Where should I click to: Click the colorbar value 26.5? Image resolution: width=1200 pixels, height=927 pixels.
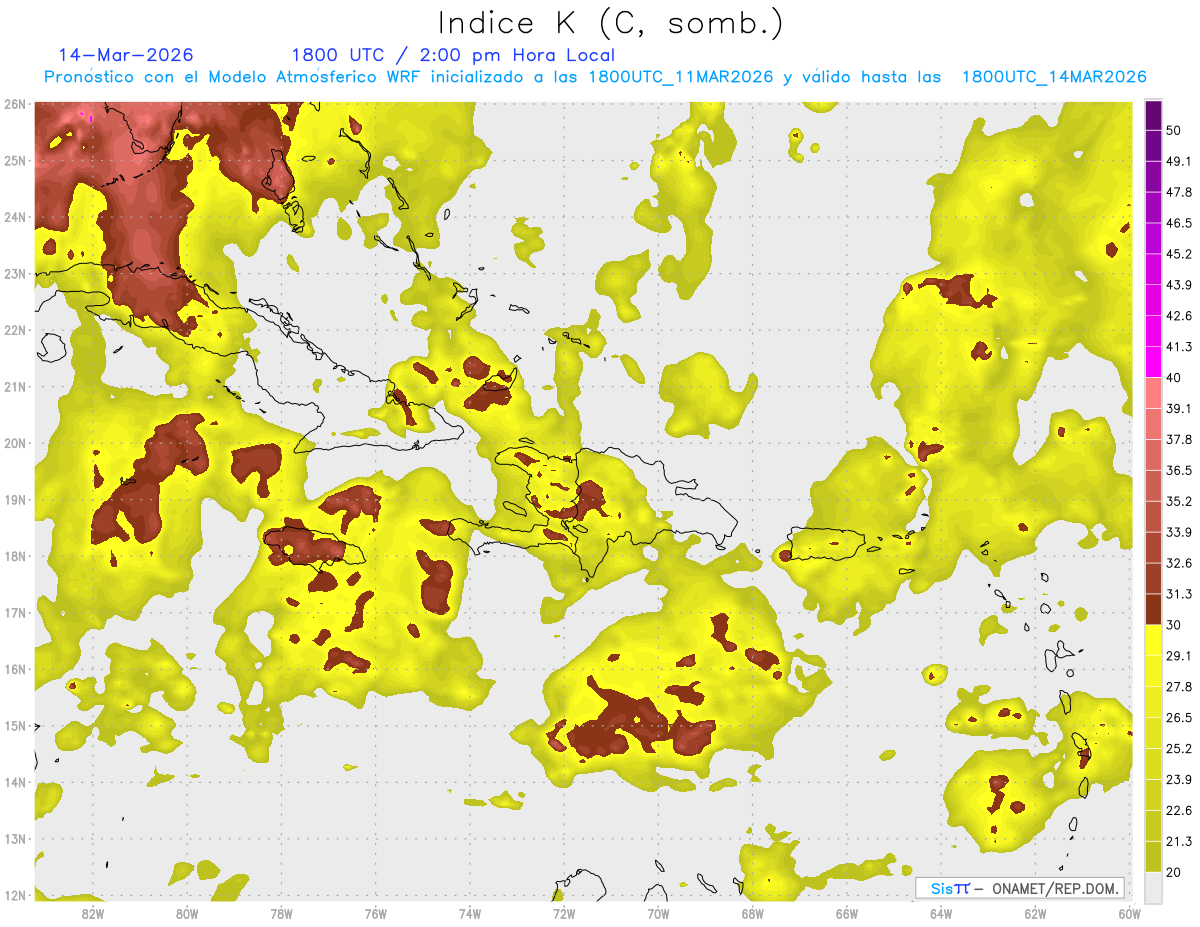click(1179, 718)
